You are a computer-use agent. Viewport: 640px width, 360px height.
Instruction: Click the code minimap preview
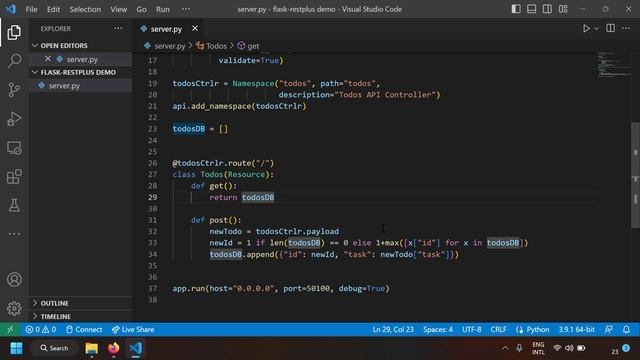click(613, 64)
